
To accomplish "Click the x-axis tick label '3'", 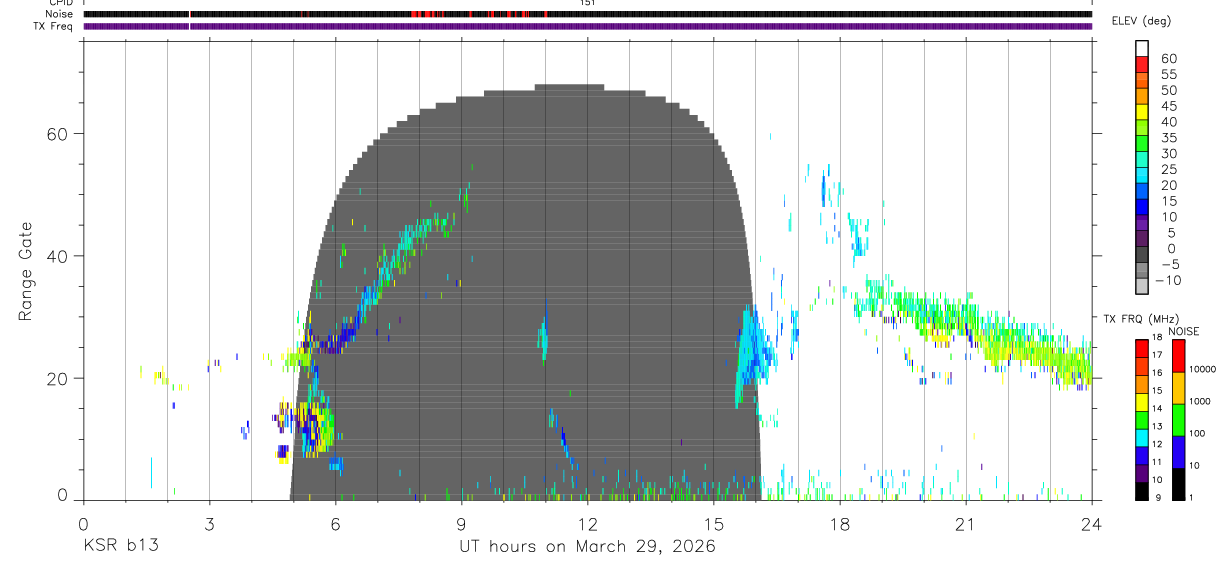I will click(x=209, y=523).
